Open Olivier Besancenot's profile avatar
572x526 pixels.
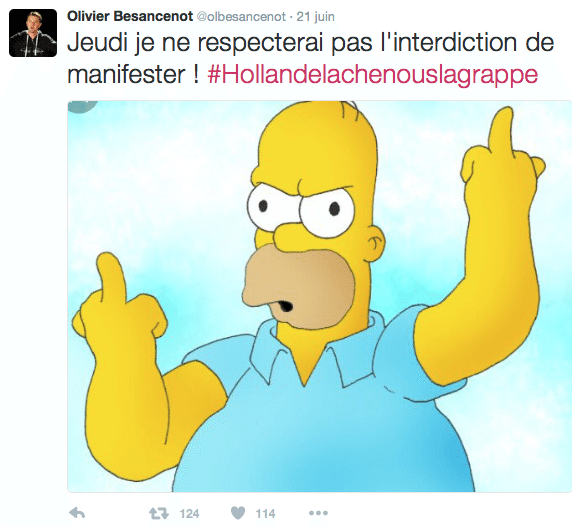(x=33, y=33)
